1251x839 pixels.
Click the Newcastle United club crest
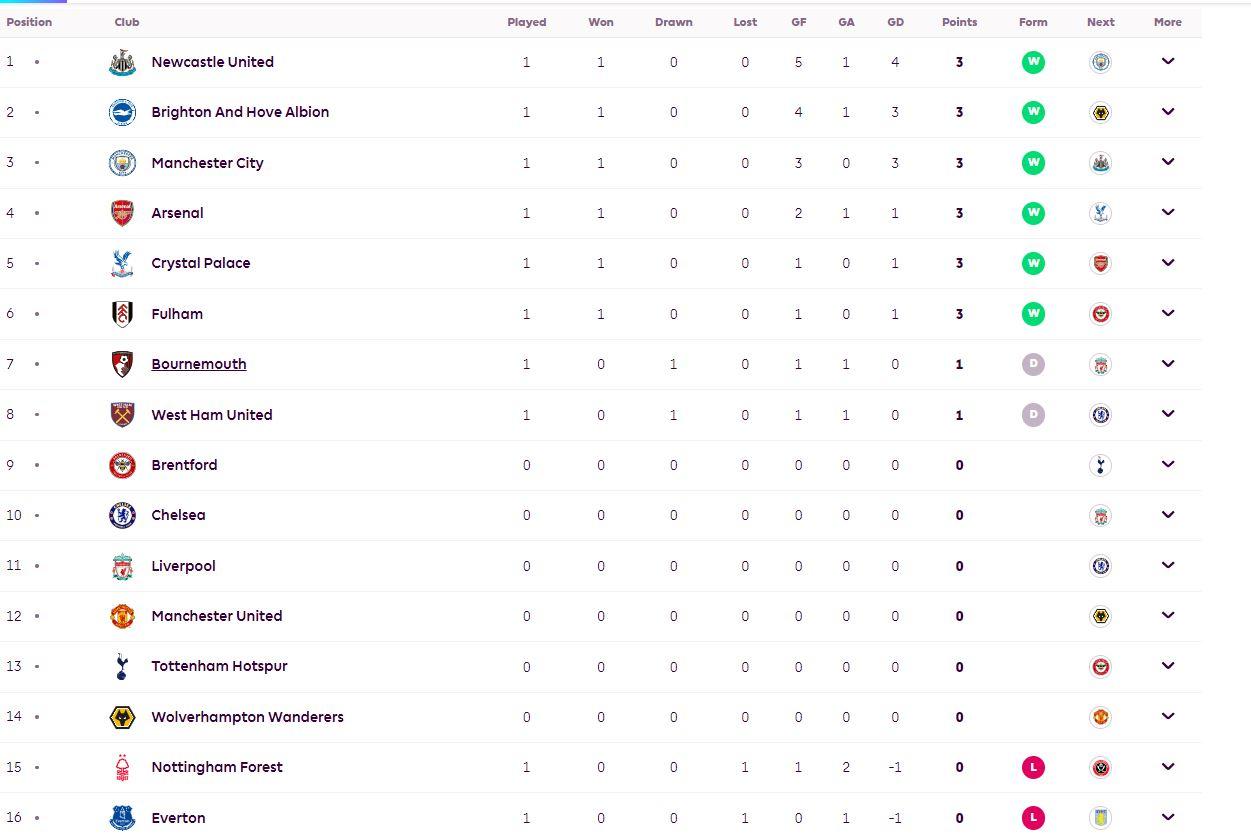pos(122,62)
